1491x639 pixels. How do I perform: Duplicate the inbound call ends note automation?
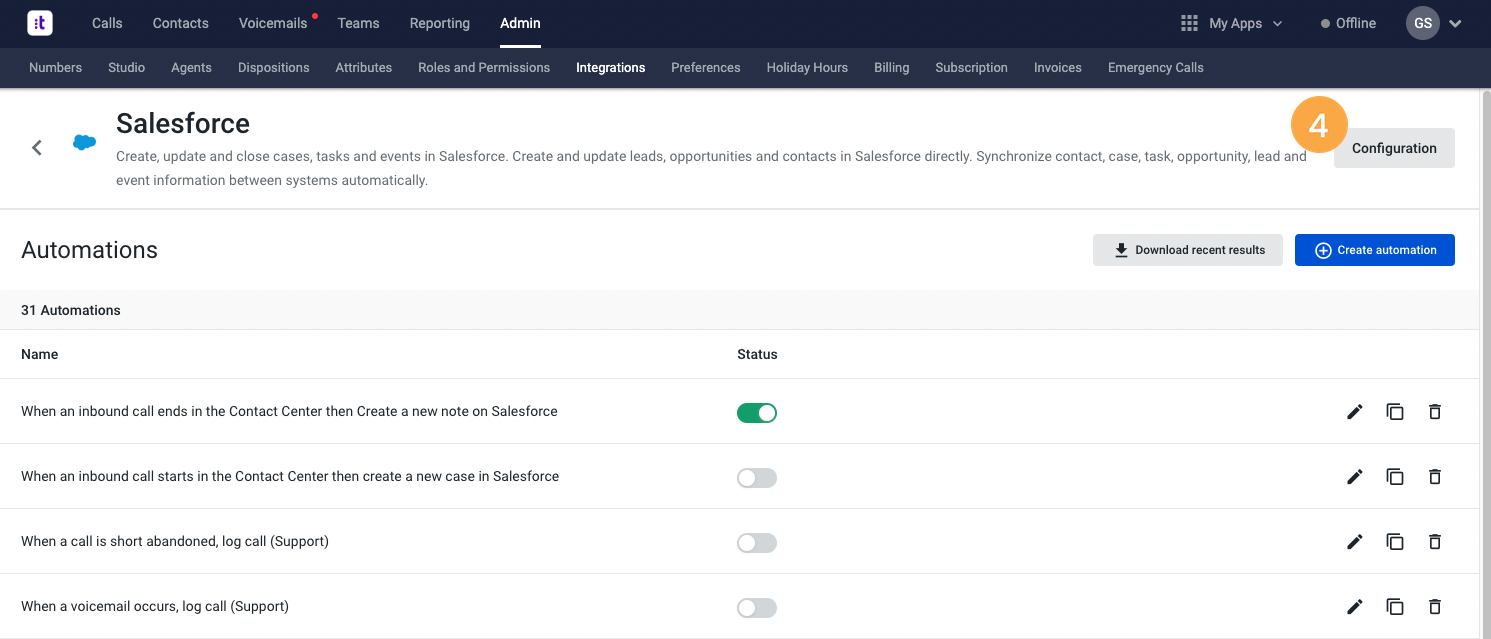tap(1395, 412)
